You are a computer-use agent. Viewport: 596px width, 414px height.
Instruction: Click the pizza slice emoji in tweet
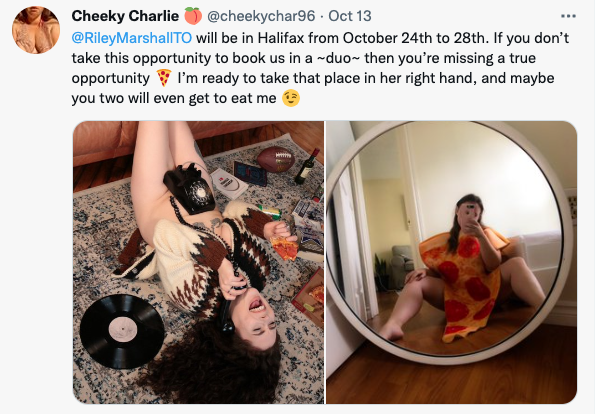(x=164, y=78)
